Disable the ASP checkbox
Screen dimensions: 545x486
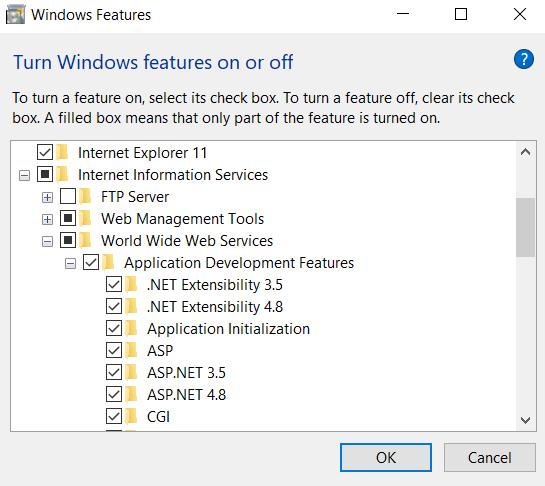tap(114, 350)
